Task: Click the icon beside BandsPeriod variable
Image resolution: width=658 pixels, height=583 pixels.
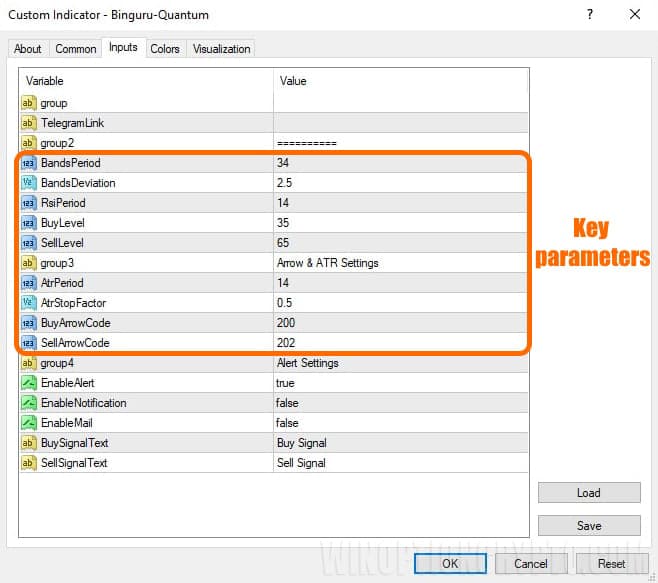Action: pyautogui.click(x=28, y=163)
